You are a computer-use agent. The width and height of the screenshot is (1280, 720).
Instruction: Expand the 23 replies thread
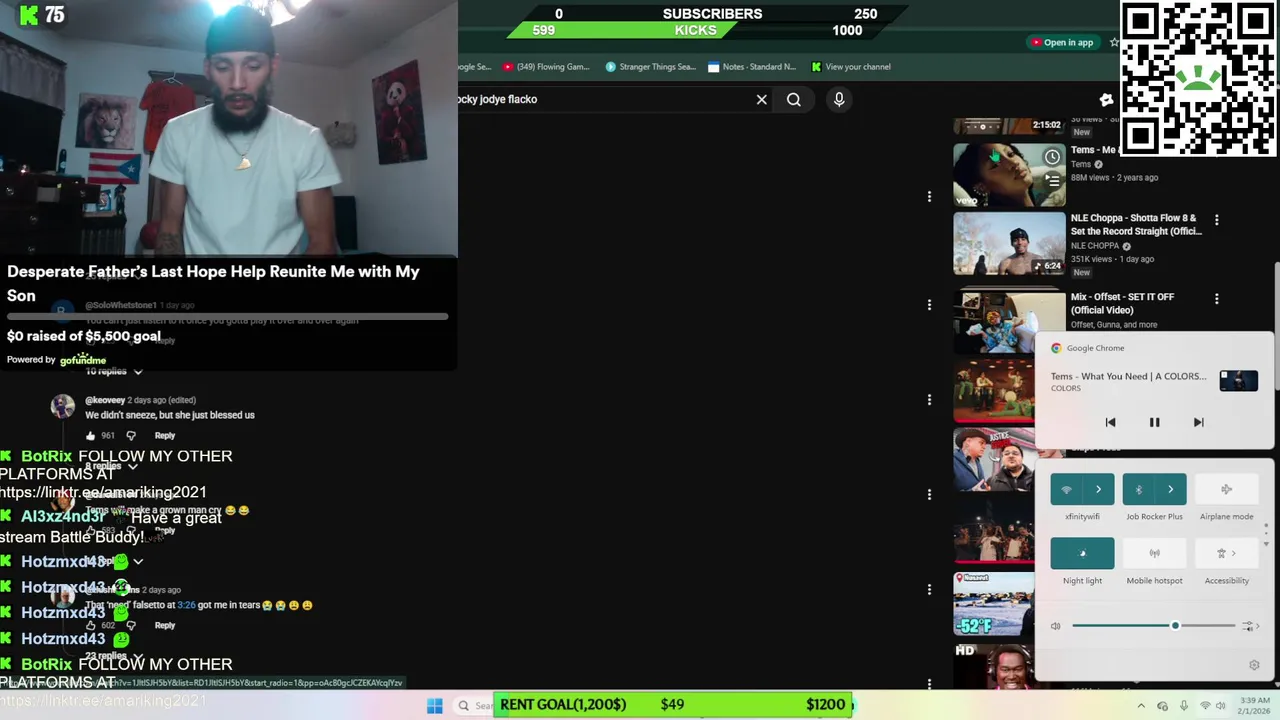click(x=113, y=656)
